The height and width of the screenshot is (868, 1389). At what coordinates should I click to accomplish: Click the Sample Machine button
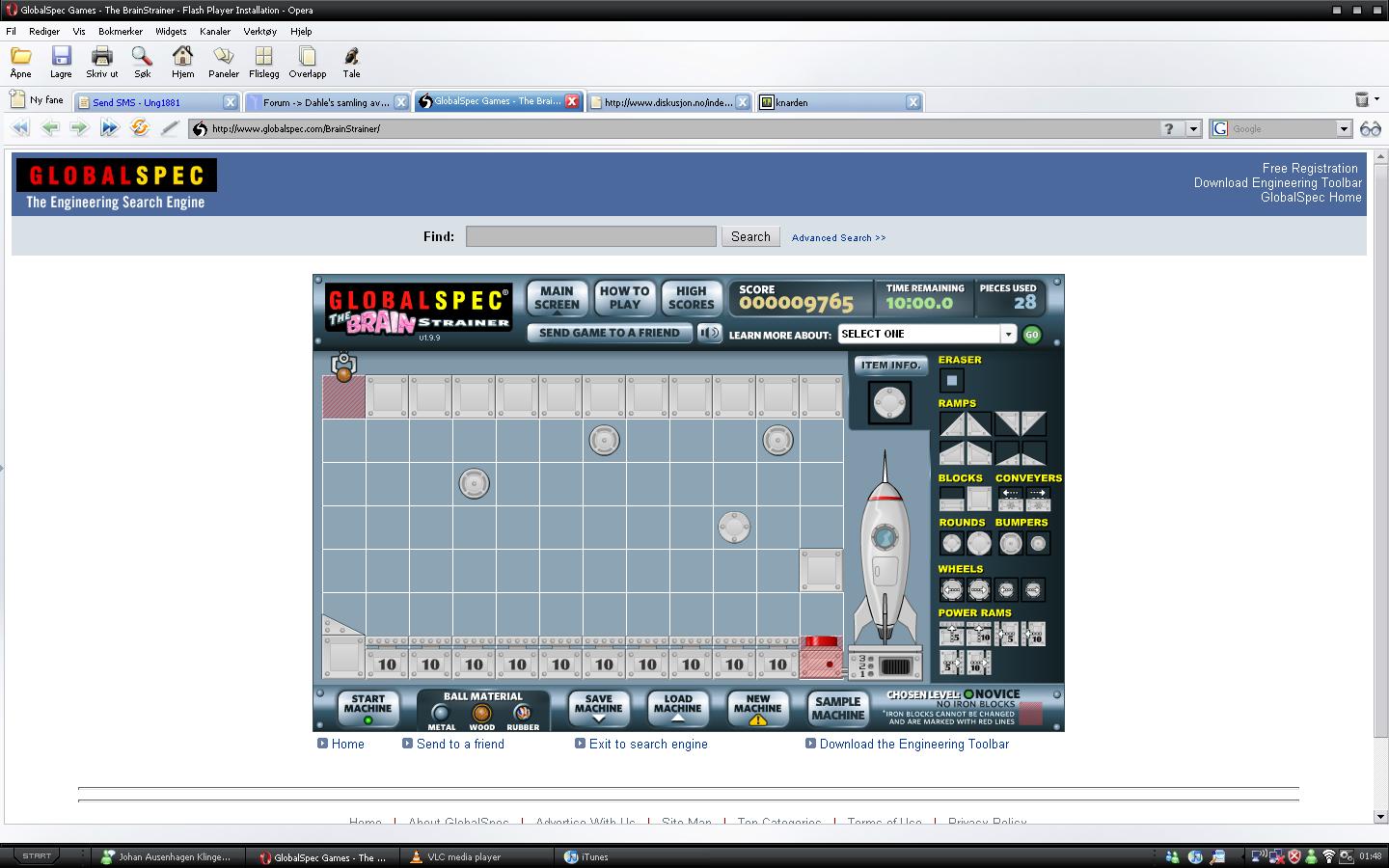coord(837,708)
